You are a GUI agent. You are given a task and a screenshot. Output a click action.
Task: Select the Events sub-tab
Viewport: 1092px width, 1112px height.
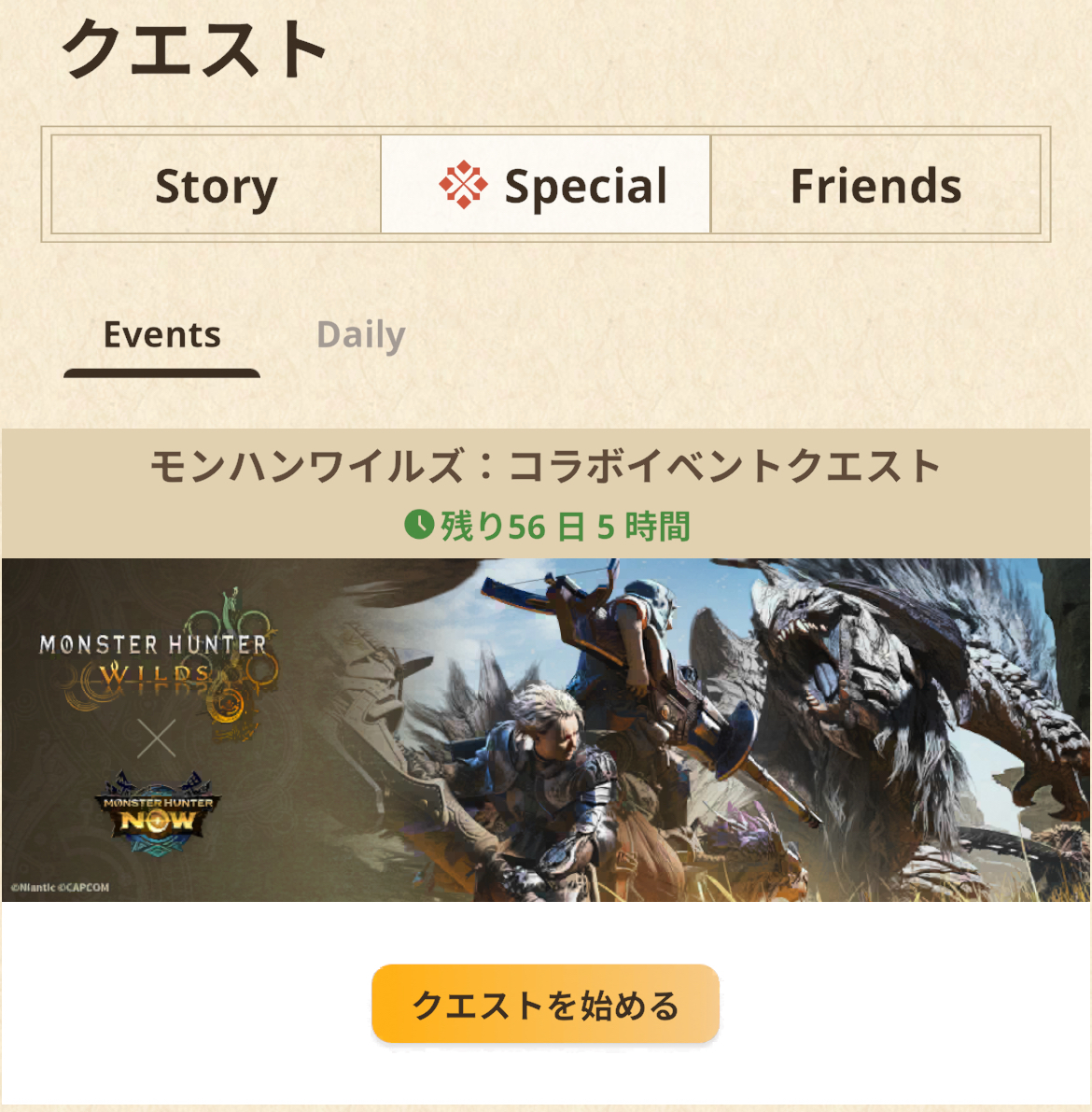click(x=162, y=335)
